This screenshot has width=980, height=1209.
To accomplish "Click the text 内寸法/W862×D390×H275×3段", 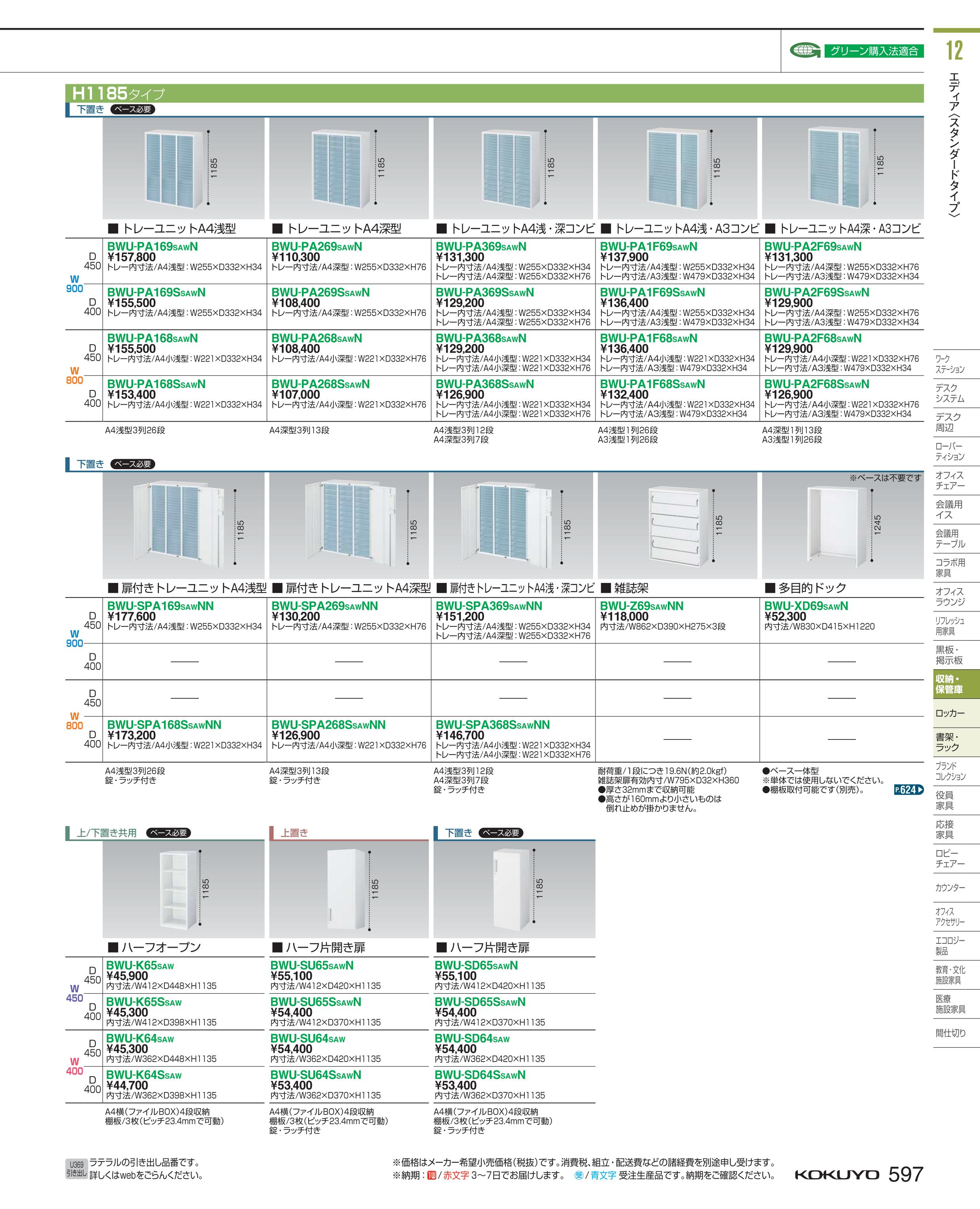I will [663, 626].
